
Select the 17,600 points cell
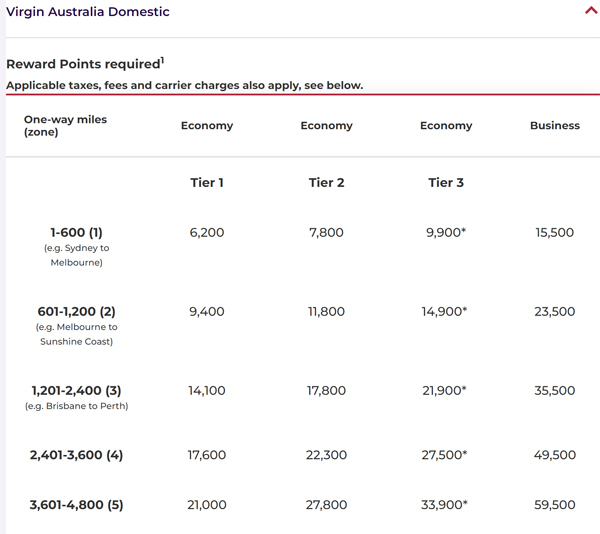(x=207, y=455)
